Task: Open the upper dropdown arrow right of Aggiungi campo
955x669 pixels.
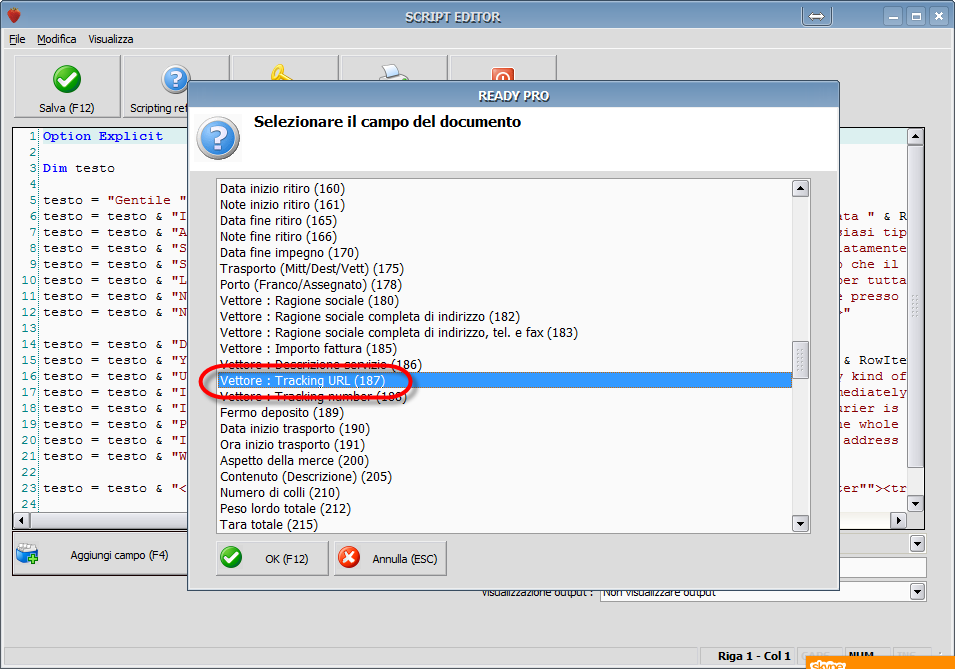Action: (917, 543)
